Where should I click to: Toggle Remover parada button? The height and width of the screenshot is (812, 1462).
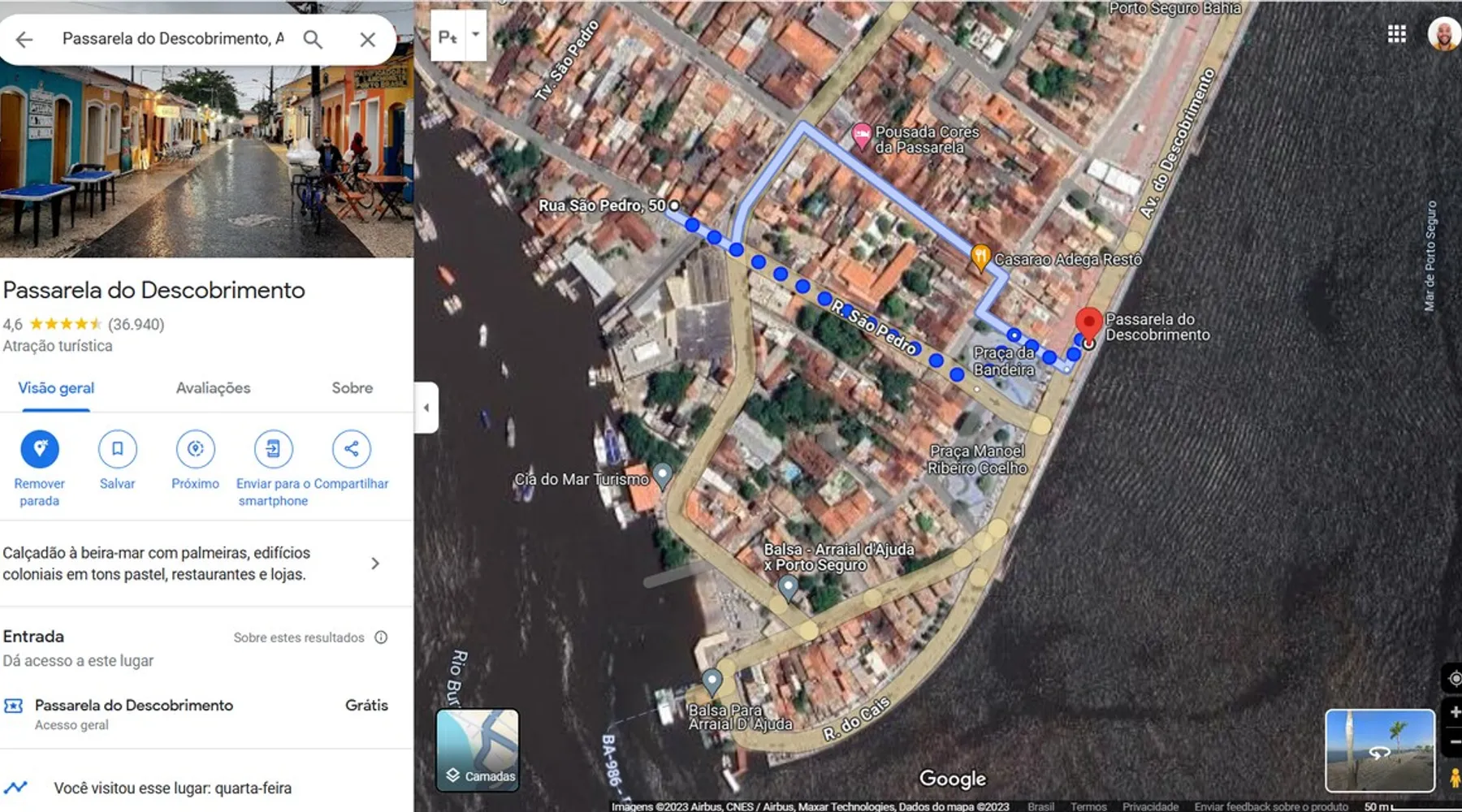[39, 449]
